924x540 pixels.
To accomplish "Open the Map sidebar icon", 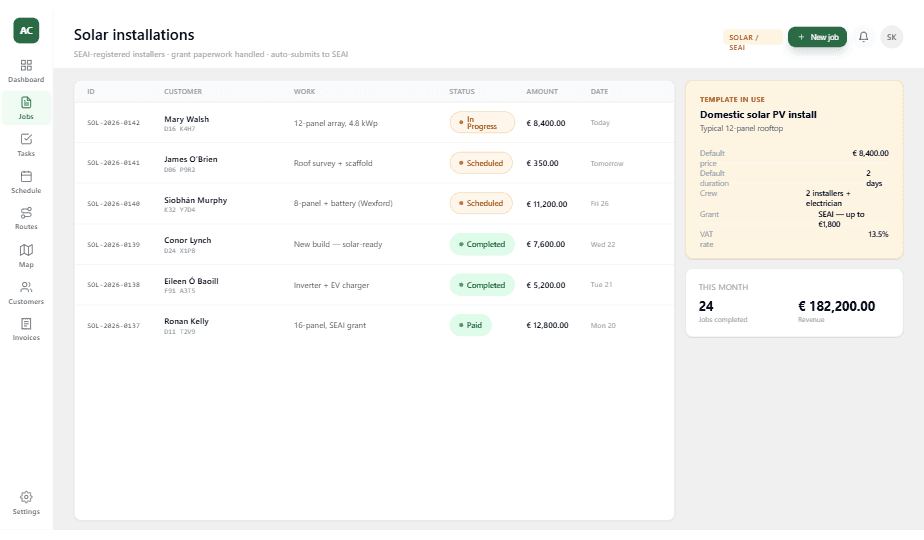I will tap(26, 250).
